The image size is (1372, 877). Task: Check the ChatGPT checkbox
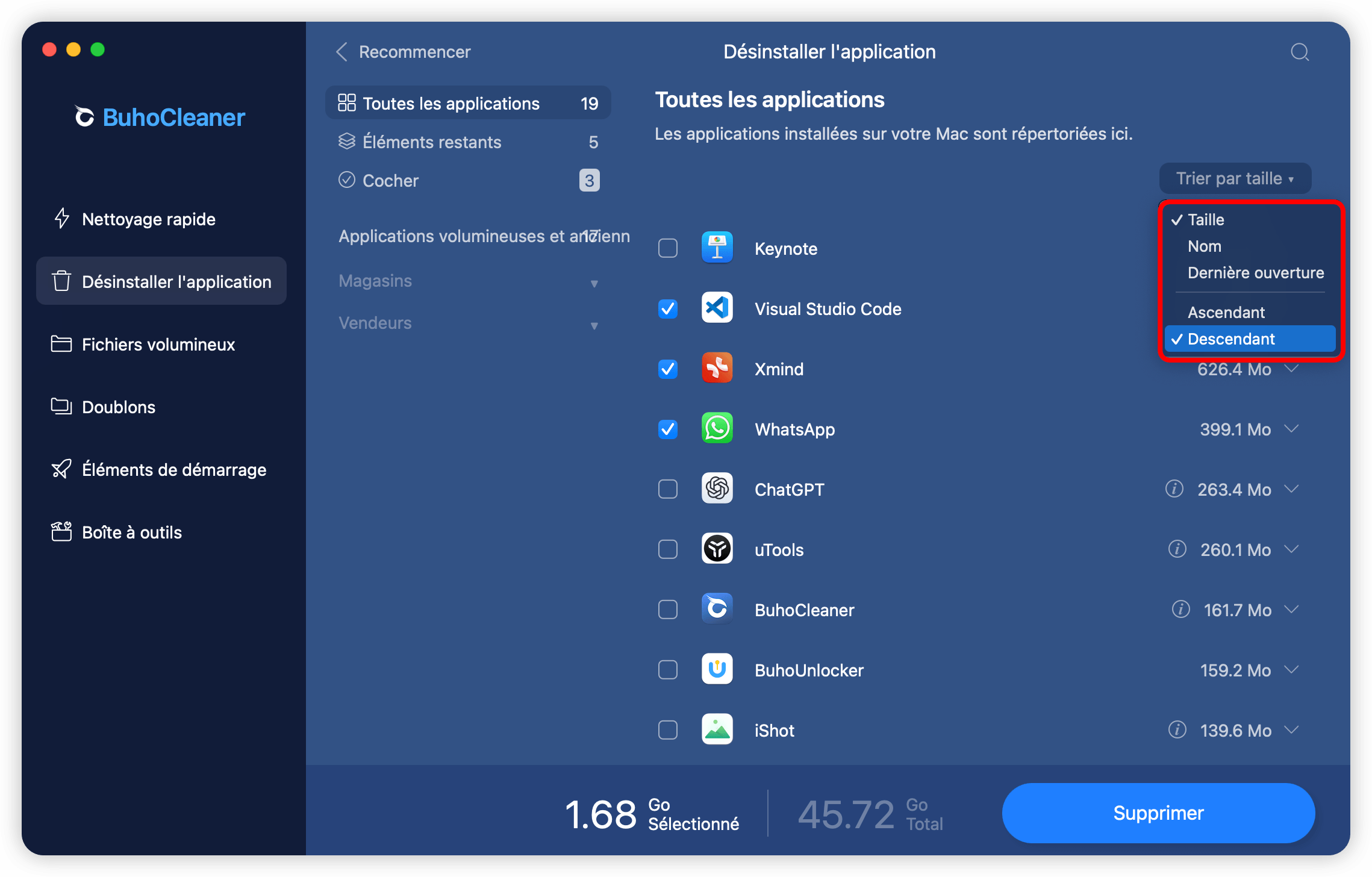click(668, 489)
